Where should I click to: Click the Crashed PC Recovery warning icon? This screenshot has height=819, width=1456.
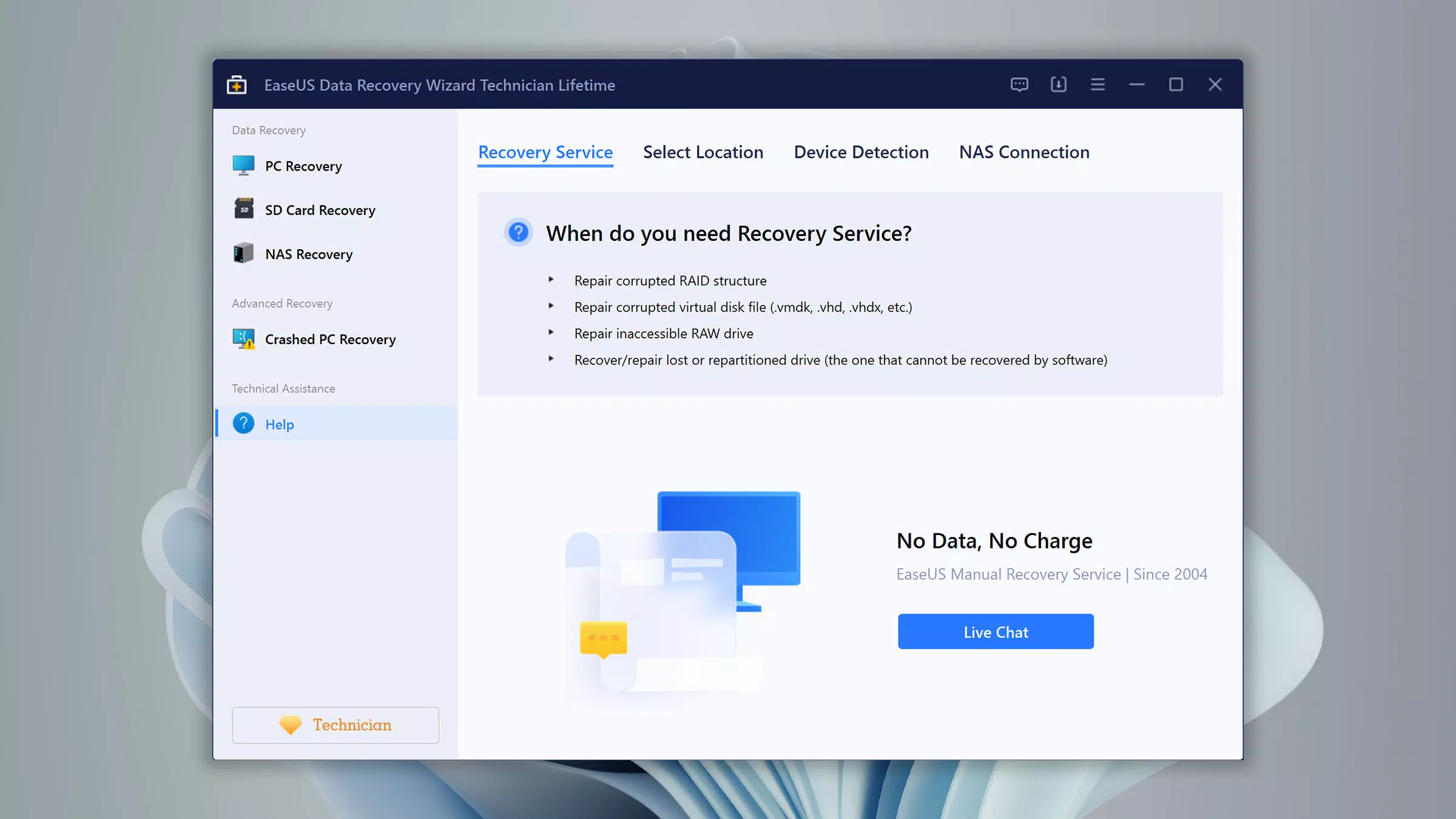click(x=243, y=339)
